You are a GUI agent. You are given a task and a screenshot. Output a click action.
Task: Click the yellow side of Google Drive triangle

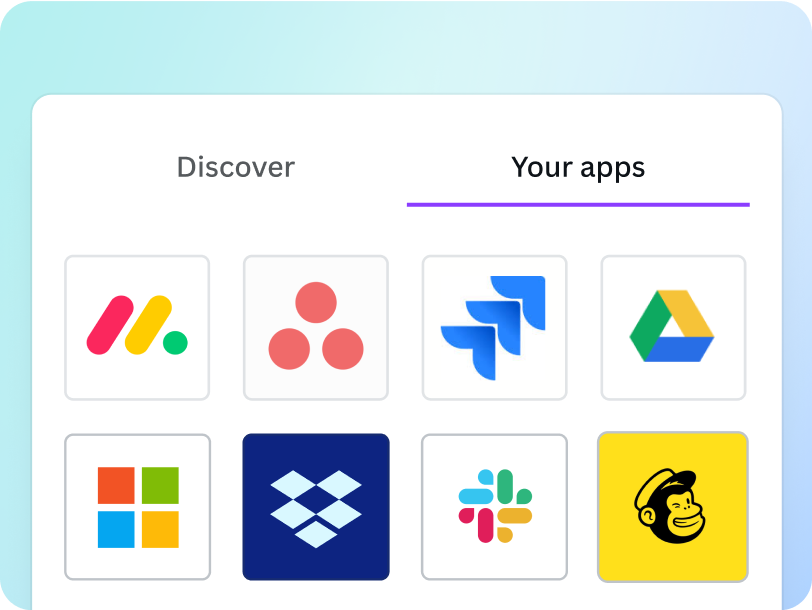tap(687, 313)
